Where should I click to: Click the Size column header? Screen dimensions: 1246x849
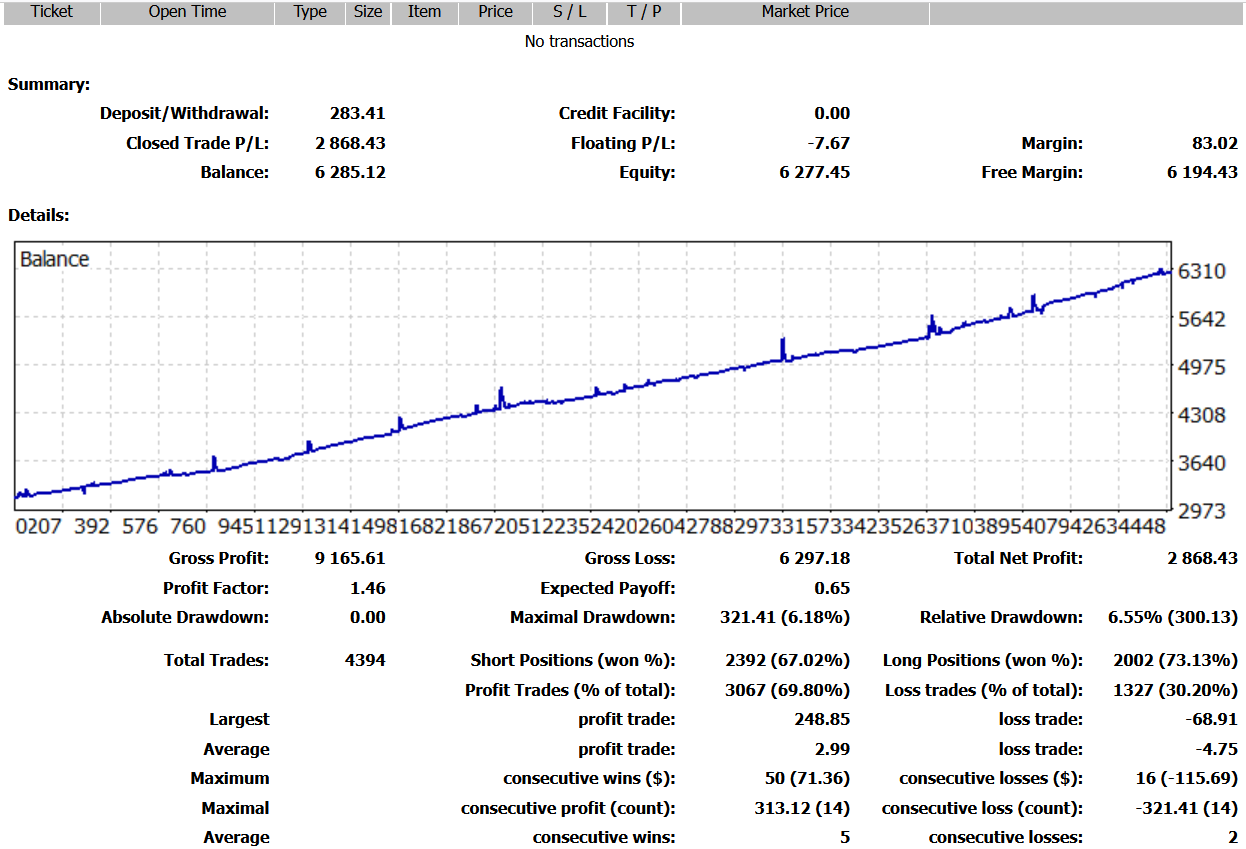coord(368,12)
